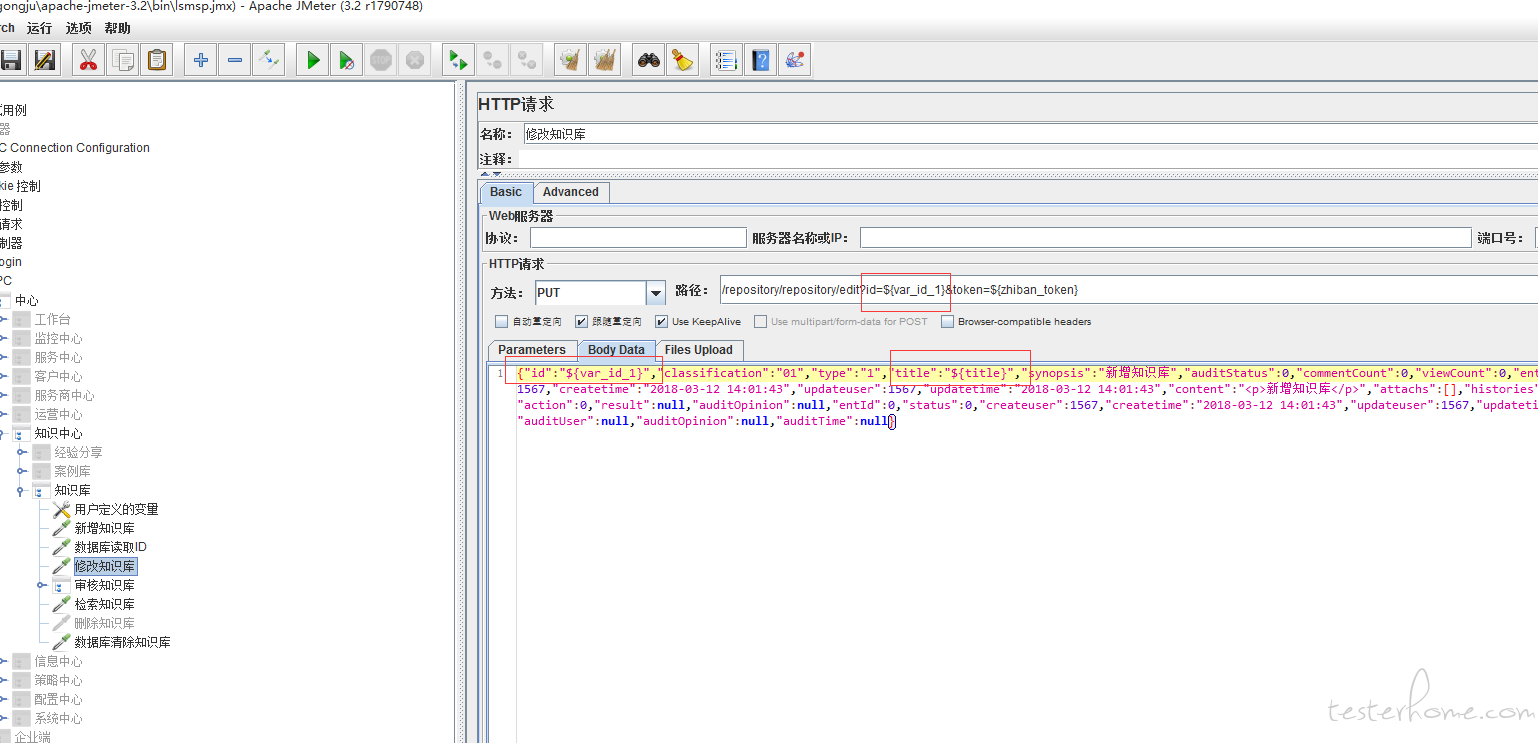Click the 路径 path input field
The image size is (1538, 743).
click(1128, 290)
